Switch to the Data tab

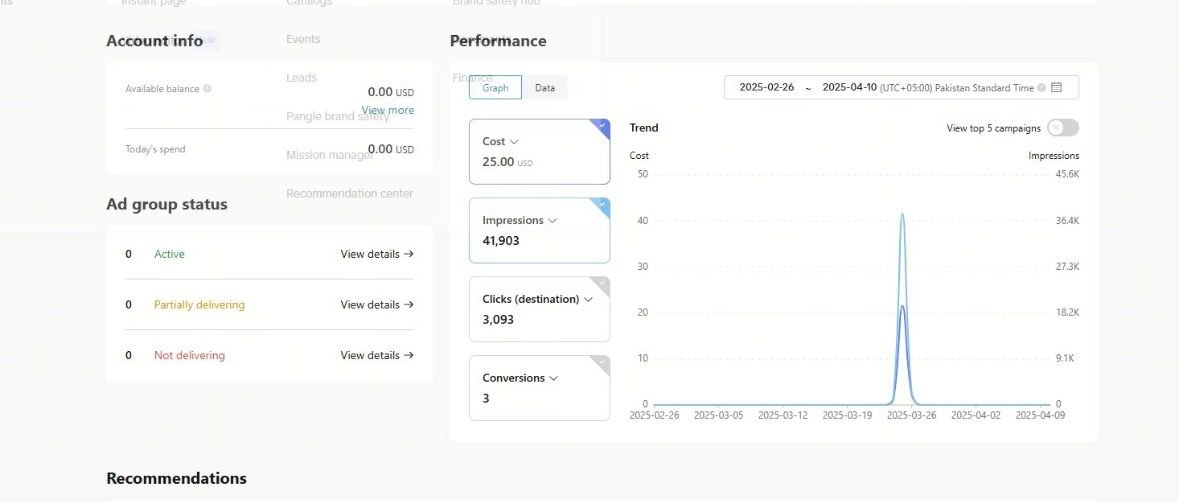(x=545, y=88)
